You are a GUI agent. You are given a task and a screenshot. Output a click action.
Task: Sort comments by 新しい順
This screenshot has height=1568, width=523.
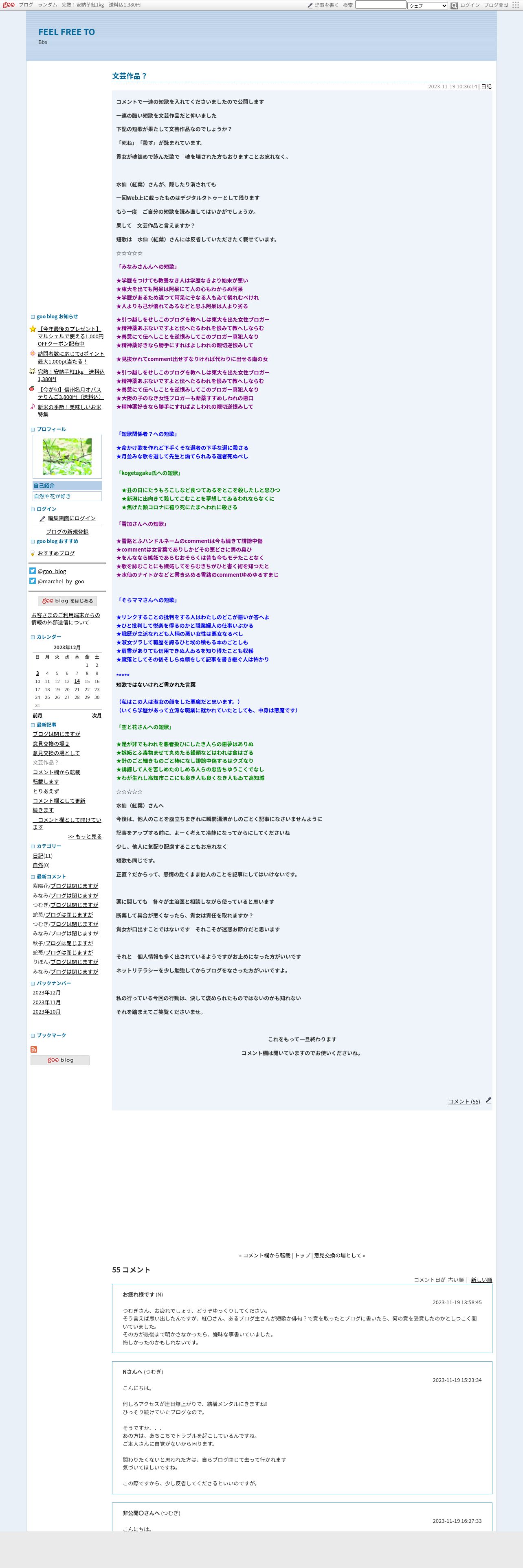coord(481,1279)
